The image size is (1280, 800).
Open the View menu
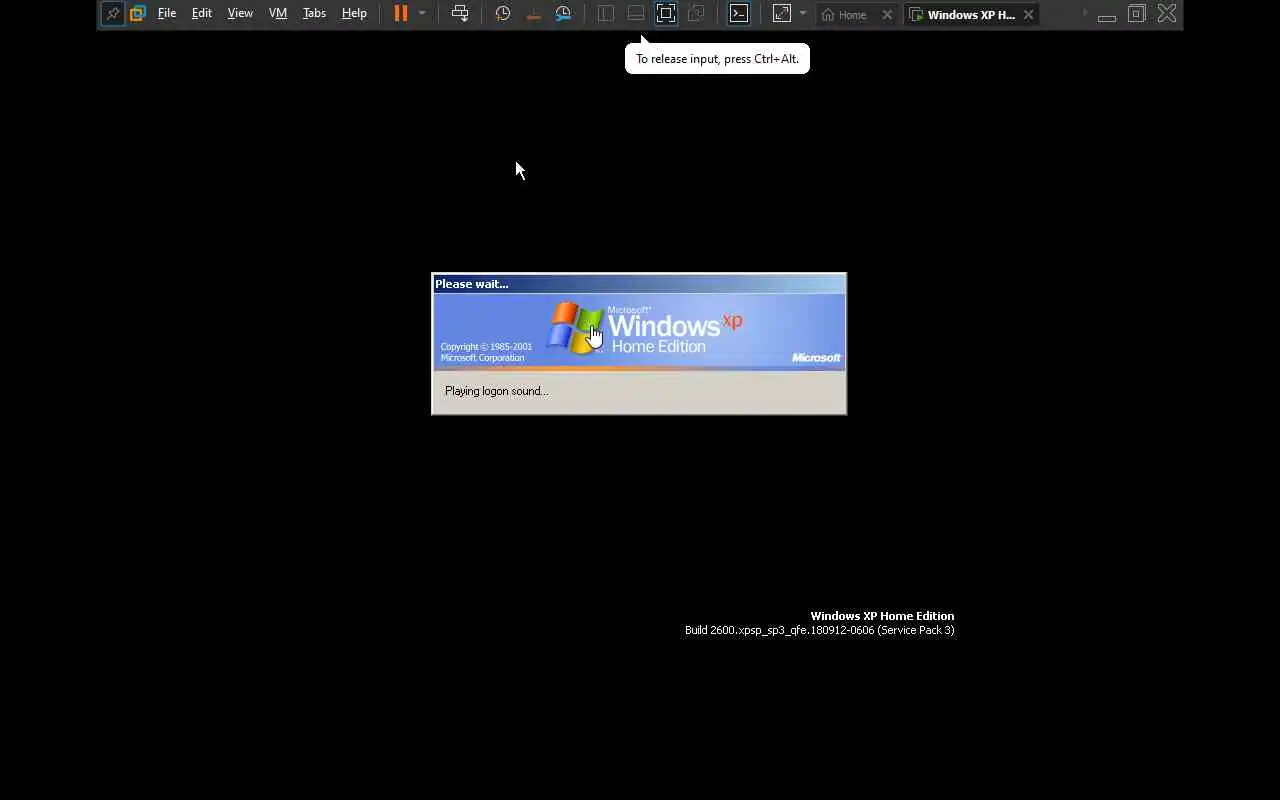click(x=240, y=14)
